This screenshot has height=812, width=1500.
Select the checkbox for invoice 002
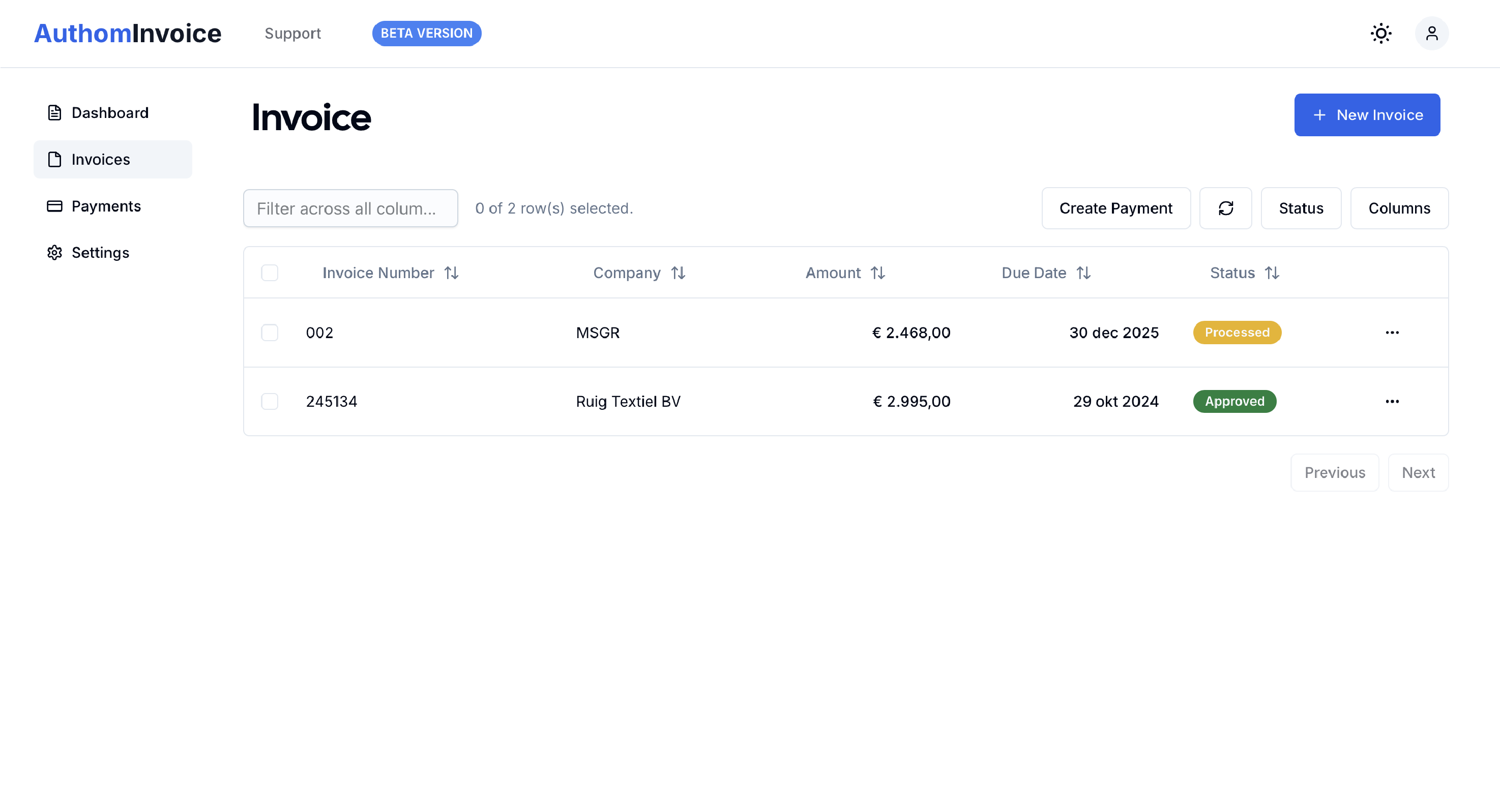coord(270,333)
